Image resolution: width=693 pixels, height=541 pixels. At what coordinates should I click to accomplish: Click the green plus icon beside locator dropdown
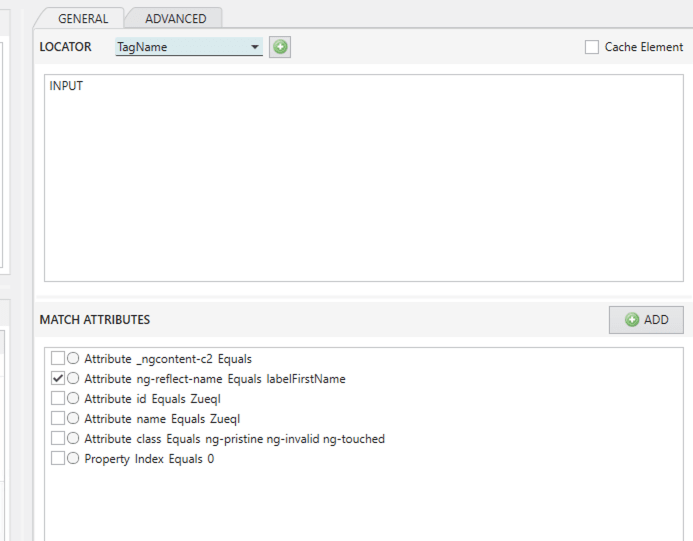(280, 47)
